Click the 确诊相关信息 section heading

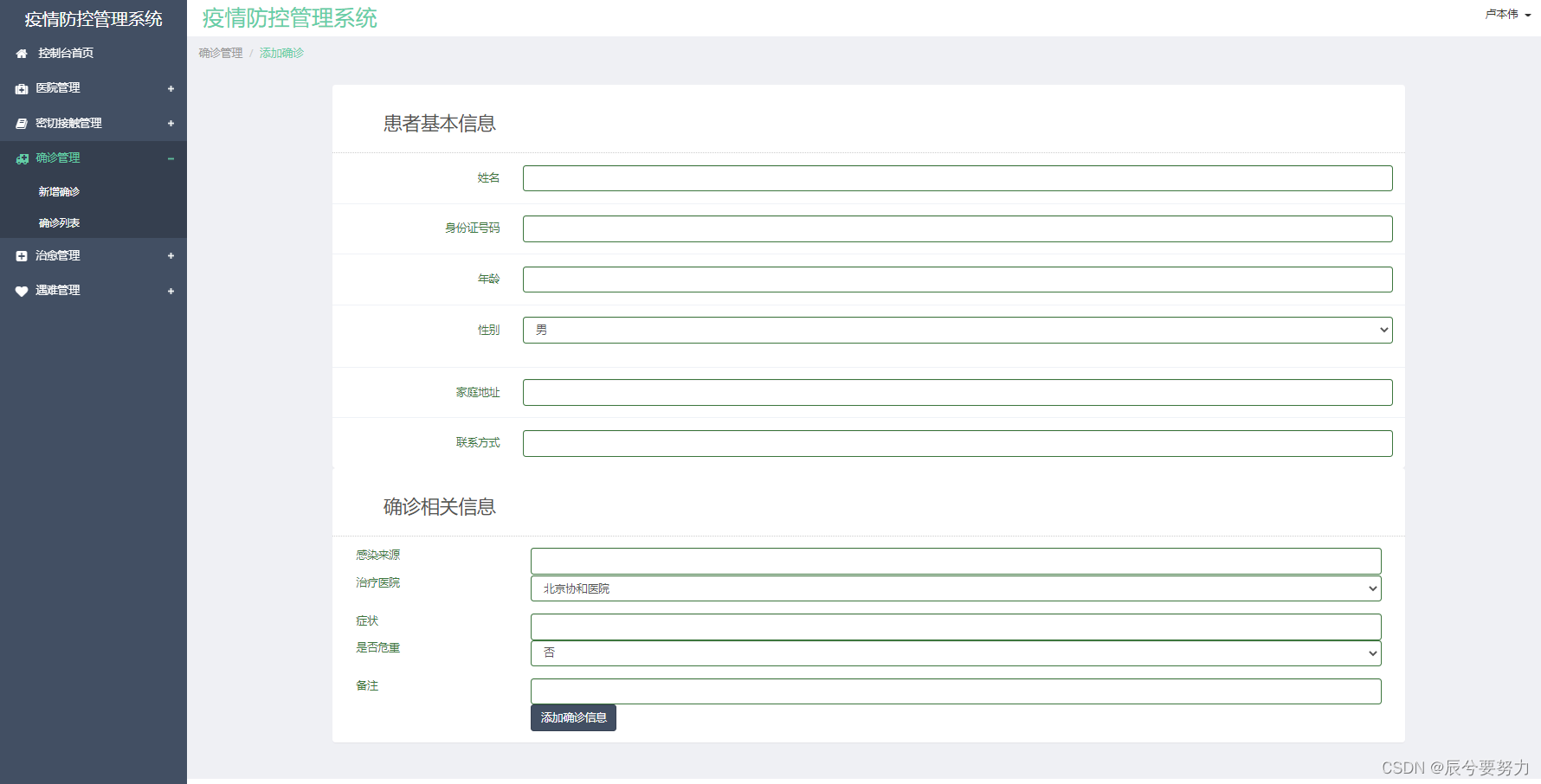[440, 507]
